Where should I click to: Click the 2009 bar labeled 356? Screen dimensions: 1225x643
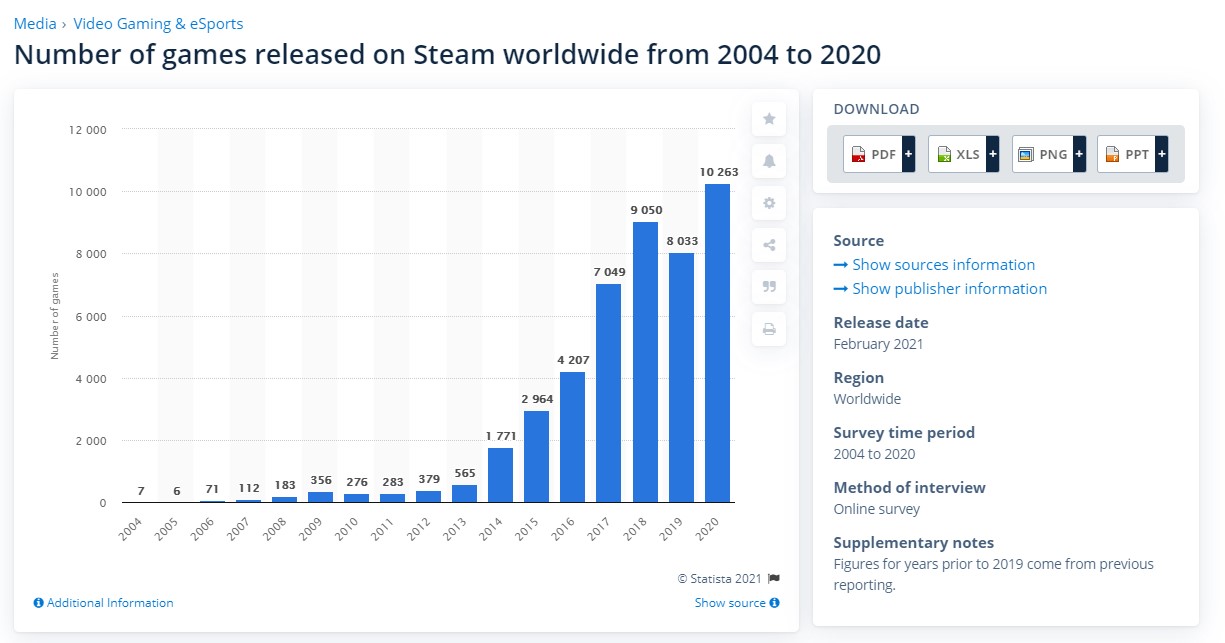319,497
